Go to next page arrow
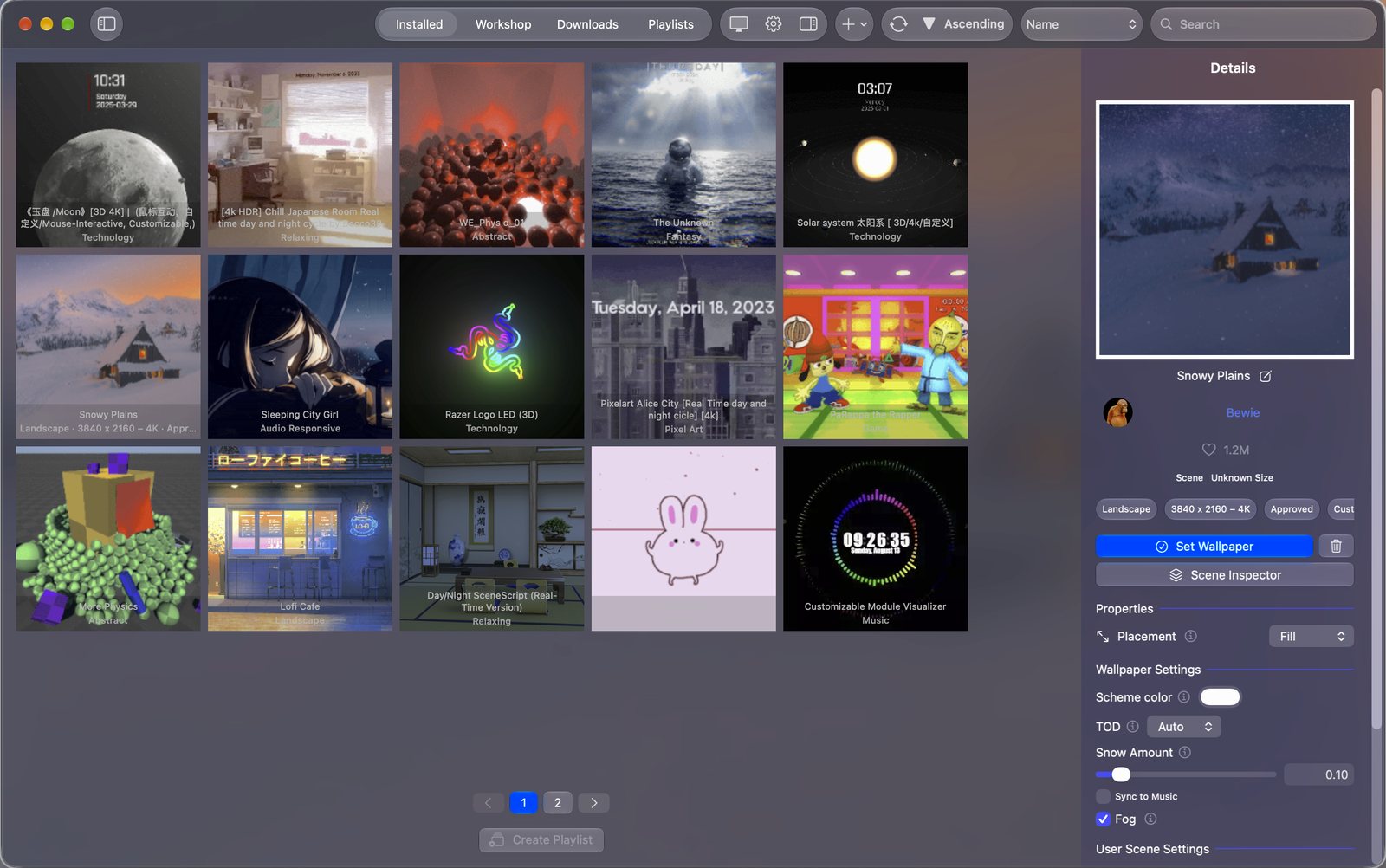Image resolution: width=1386 pixels, height=868 pixels. tap(594, 803)
